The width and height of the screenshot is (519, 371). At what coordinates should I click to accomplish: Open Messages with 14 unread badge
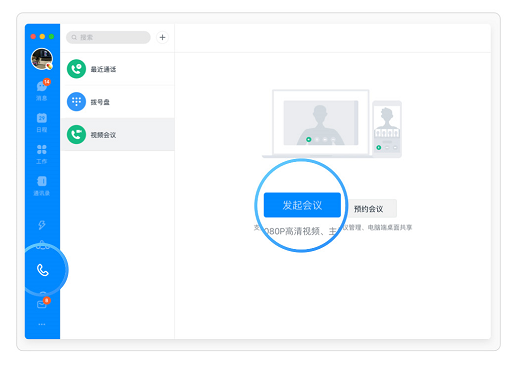point(42,89)
